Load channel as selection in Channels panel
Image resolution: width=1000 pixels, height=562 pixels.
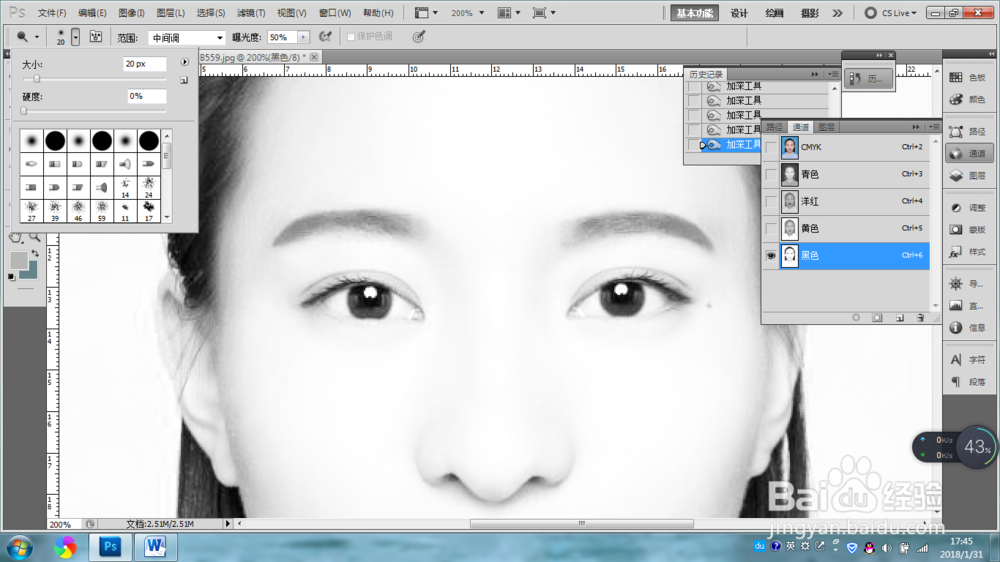tap(856, 318)
